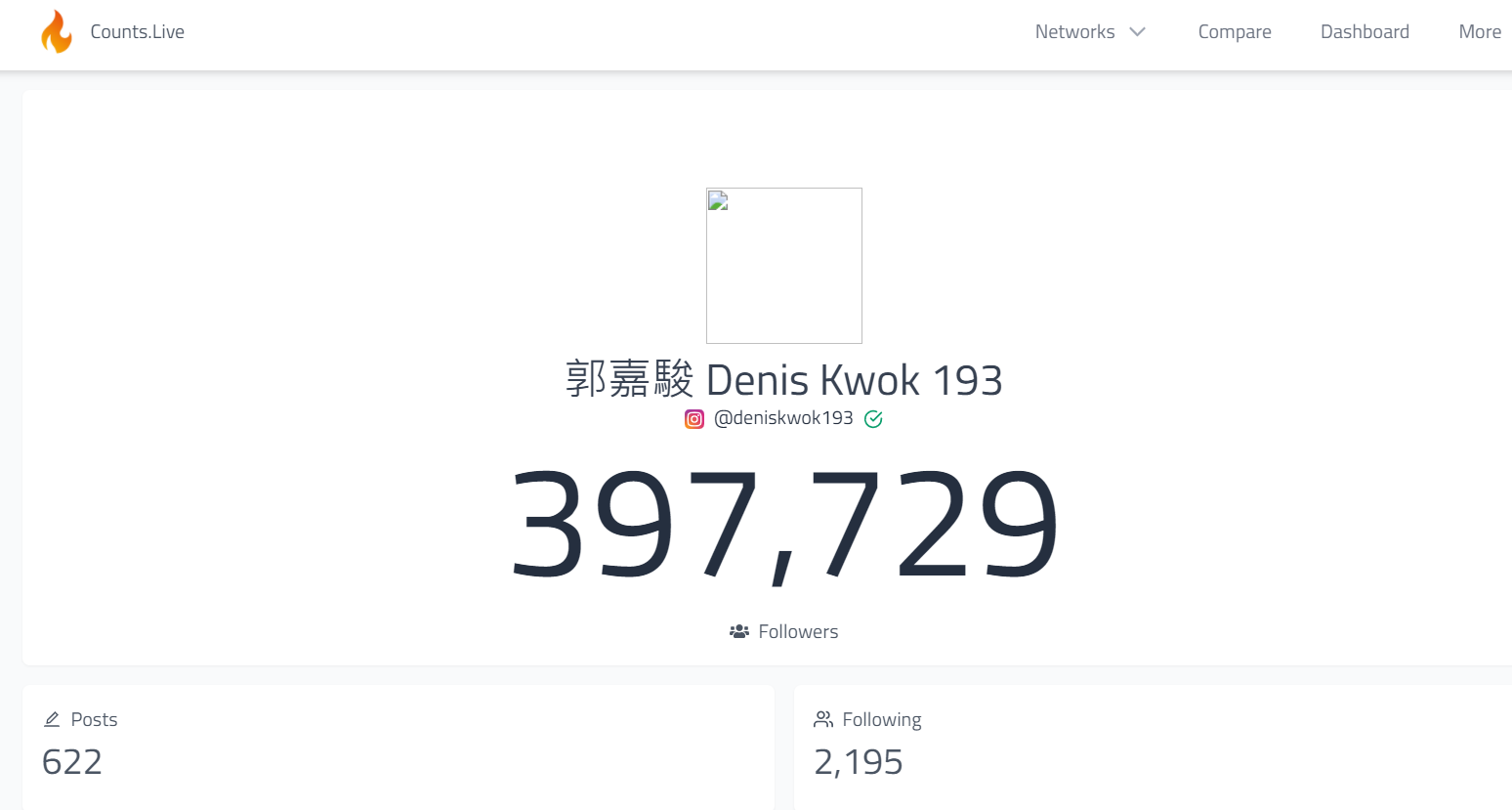Click the chevron beside Networks
Viewport: 1512px width, 810px height.
click(1136, 31)
